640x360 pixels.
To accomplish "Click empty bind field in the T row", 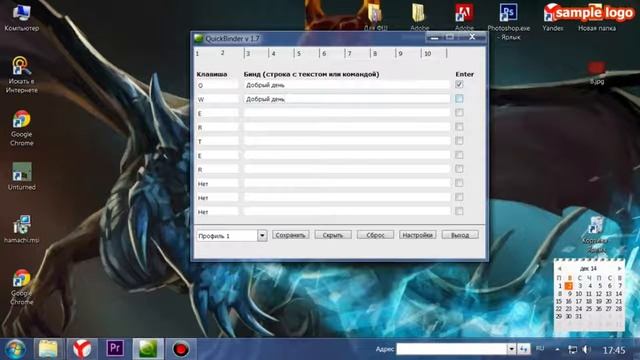I will 347,141.
